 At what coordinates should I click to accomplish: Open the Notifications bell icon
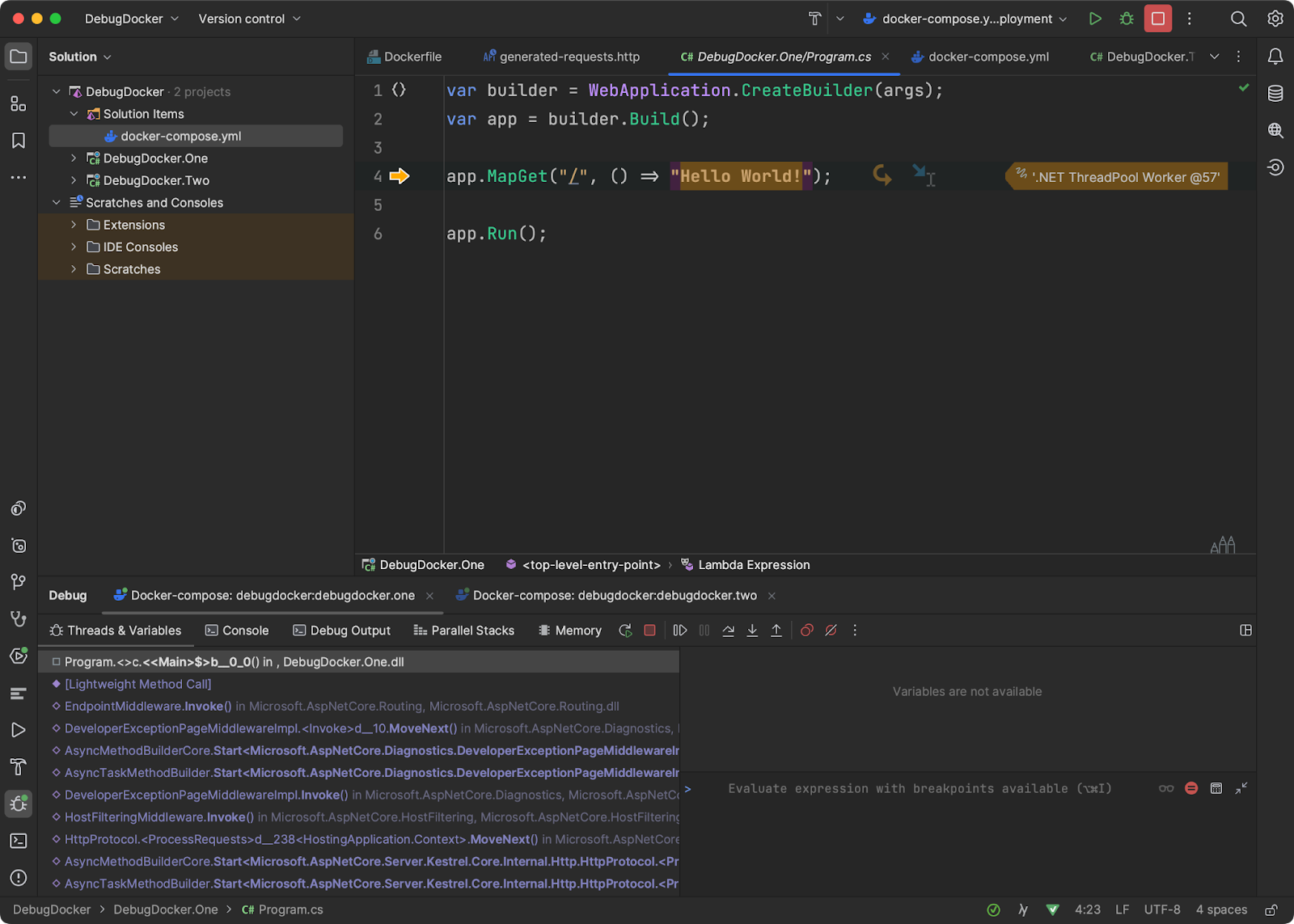(1275, 57)
